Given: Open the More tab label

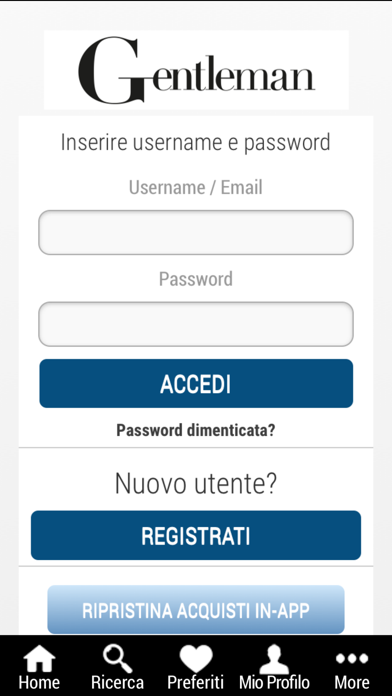Looking at the screenshot, I should coord(352,682).
